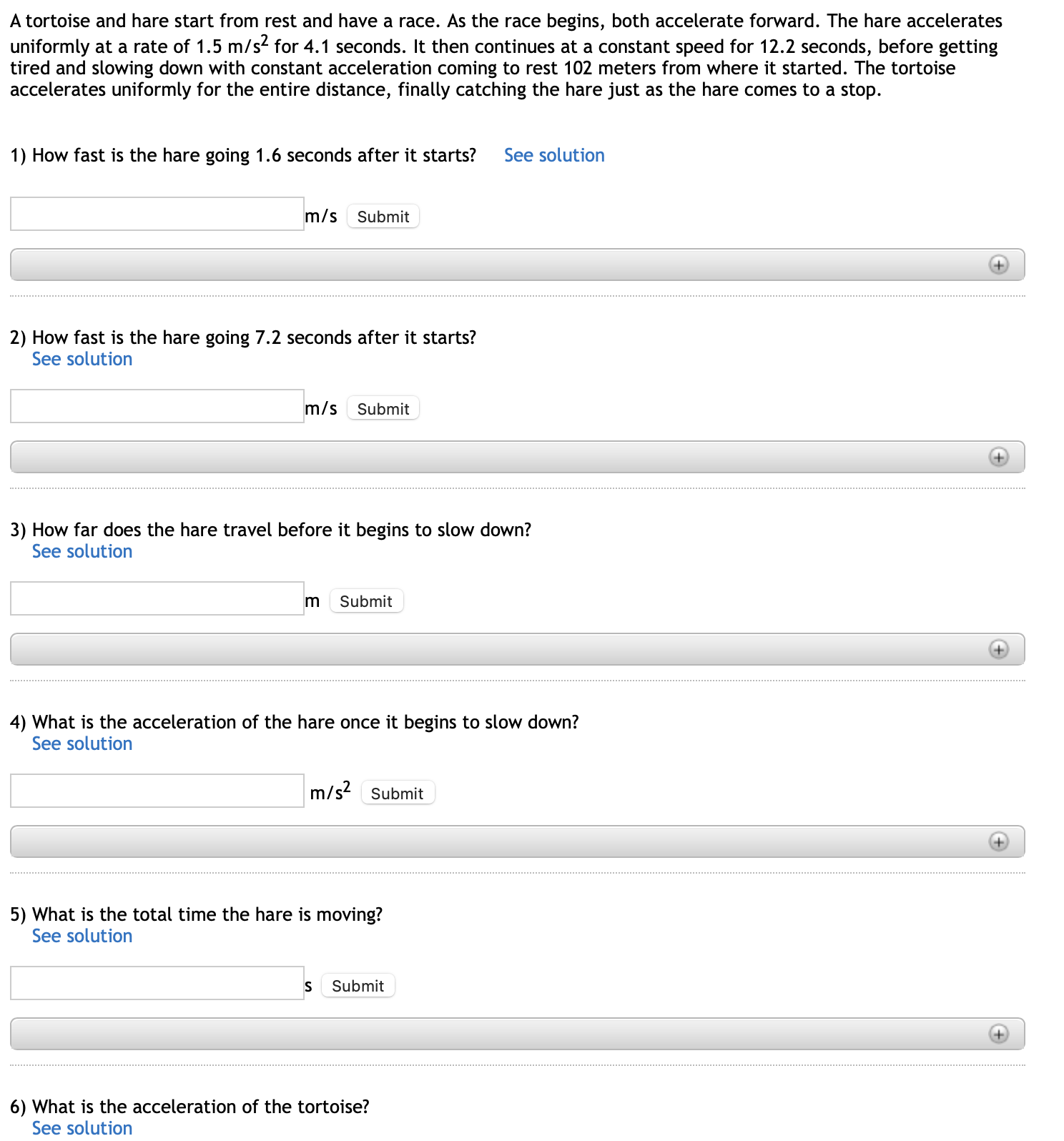This screenshot has width=1064, height=1141.
Task: Click the plus icon under question 3
Action: pyautogui.click(x=998, y=649)
